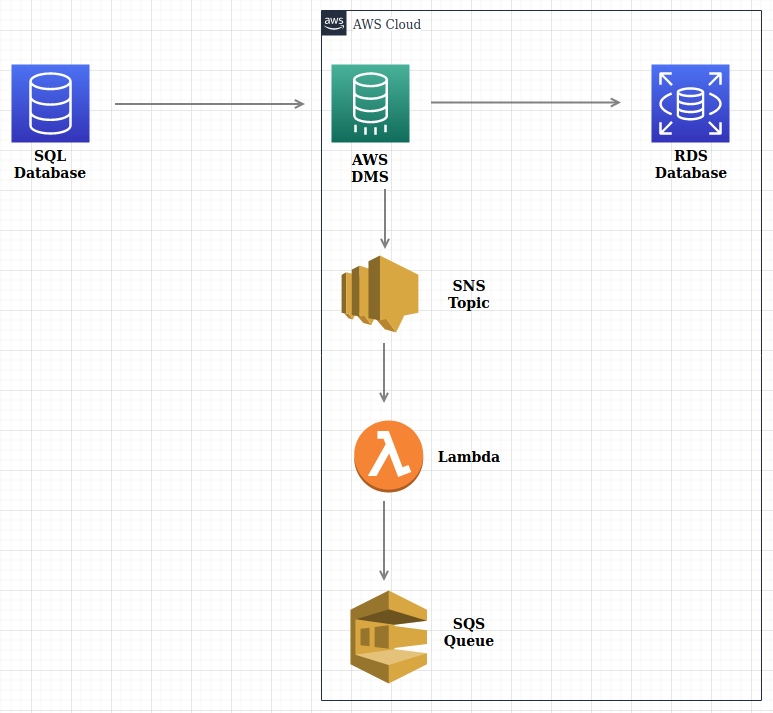Select the "AWS DMS" text label
Screen dimensions: 773x713
click(x=370, y=169)
